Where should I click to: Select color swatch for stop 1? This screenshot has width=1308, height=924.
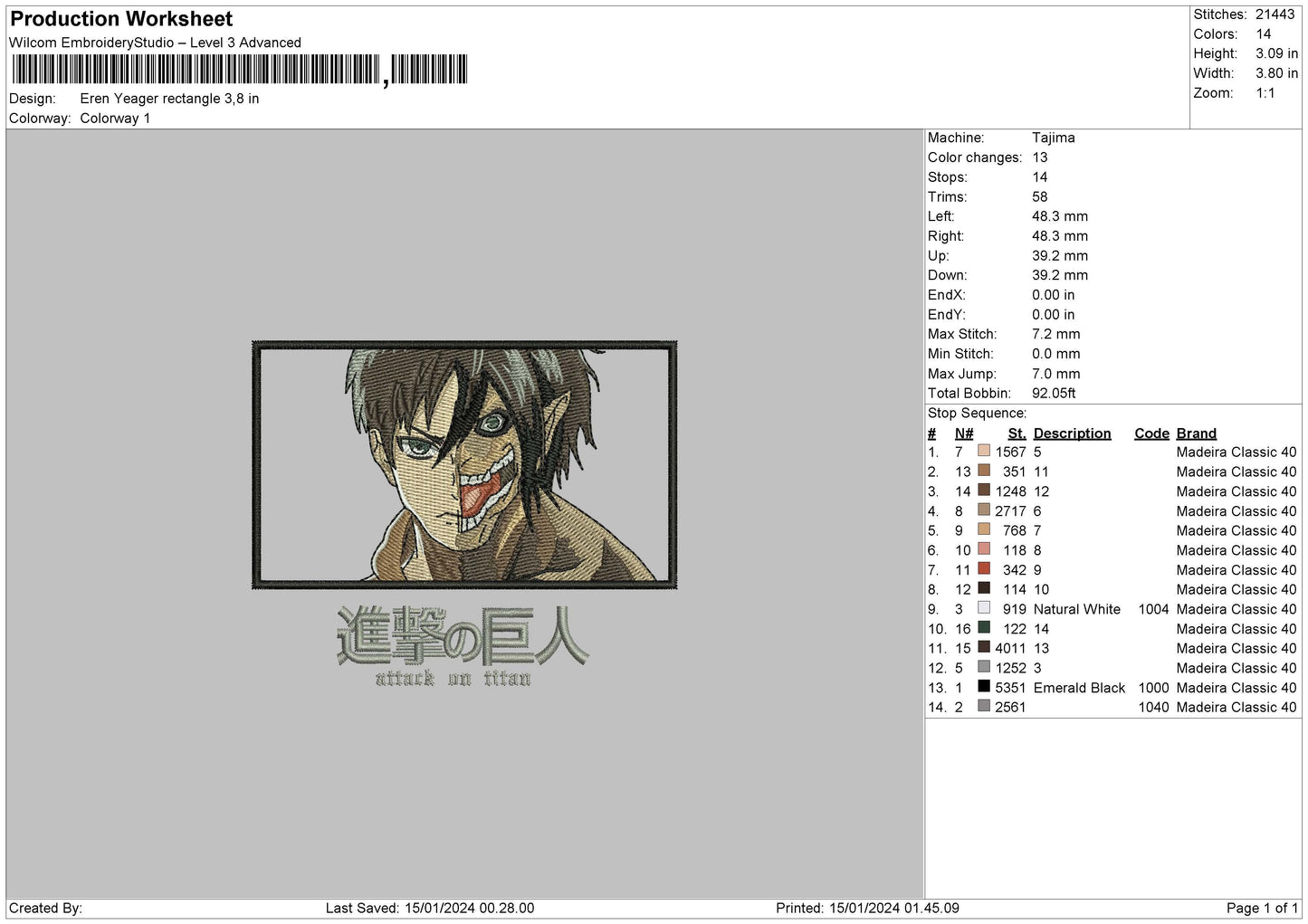pos(984,451)
